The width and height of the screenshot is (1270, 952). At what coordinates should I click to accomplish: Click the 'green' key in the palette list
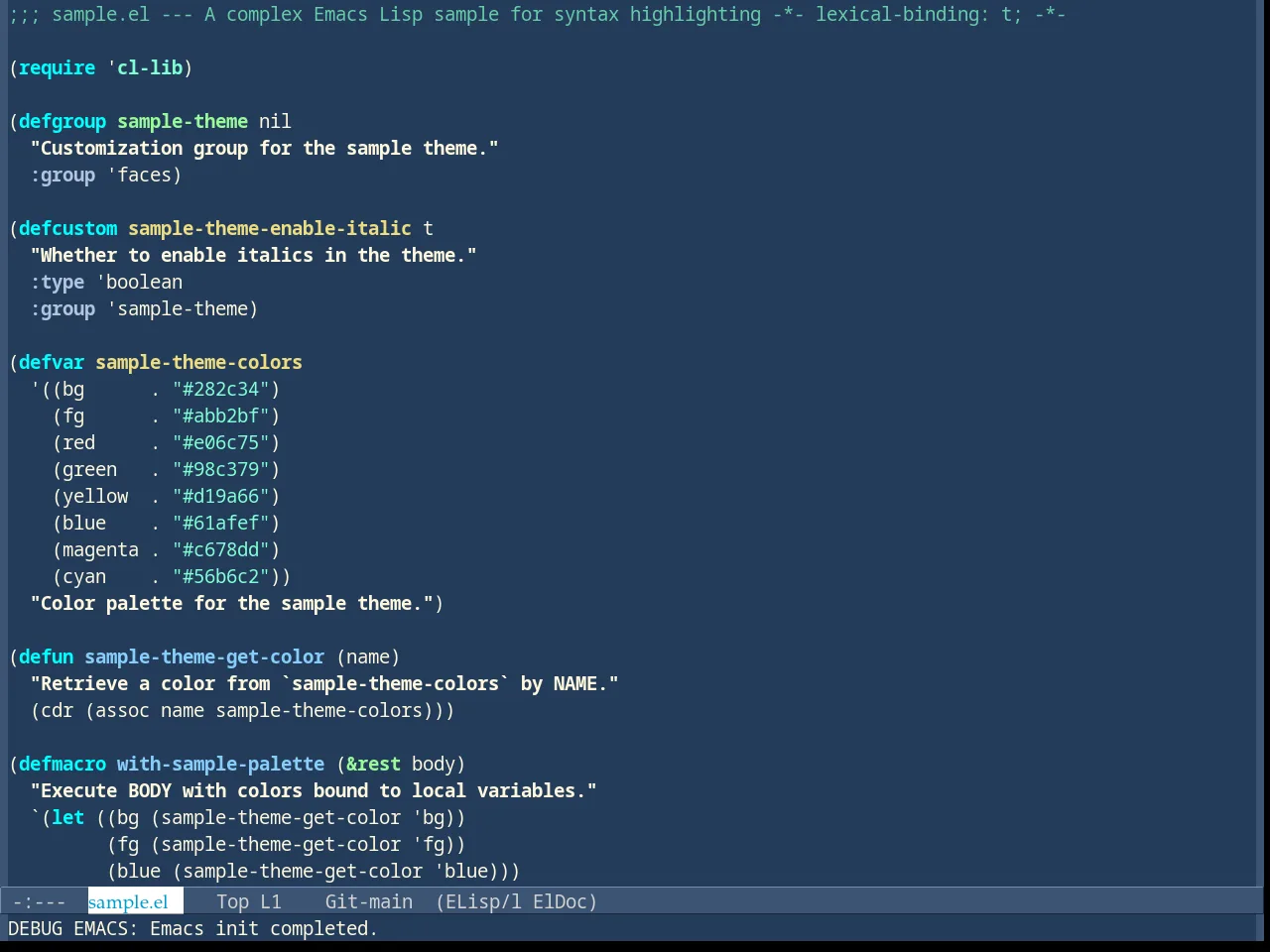[90, 469]
